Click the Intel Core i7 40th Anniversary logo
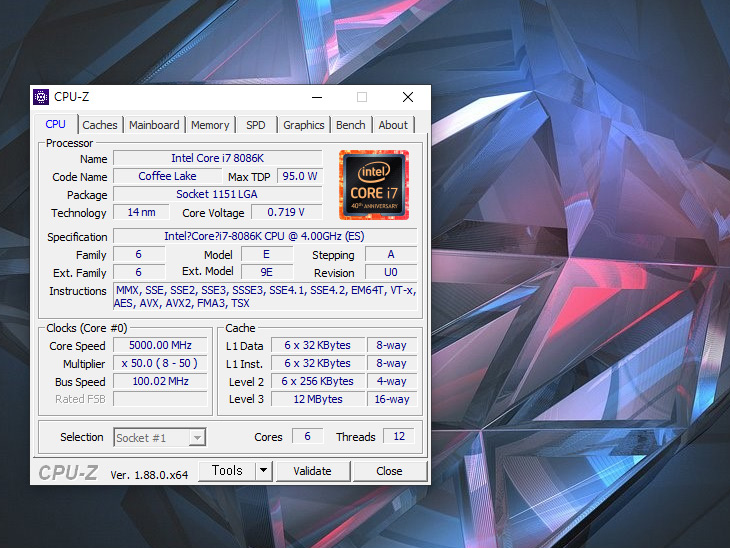 pos(374,185)
